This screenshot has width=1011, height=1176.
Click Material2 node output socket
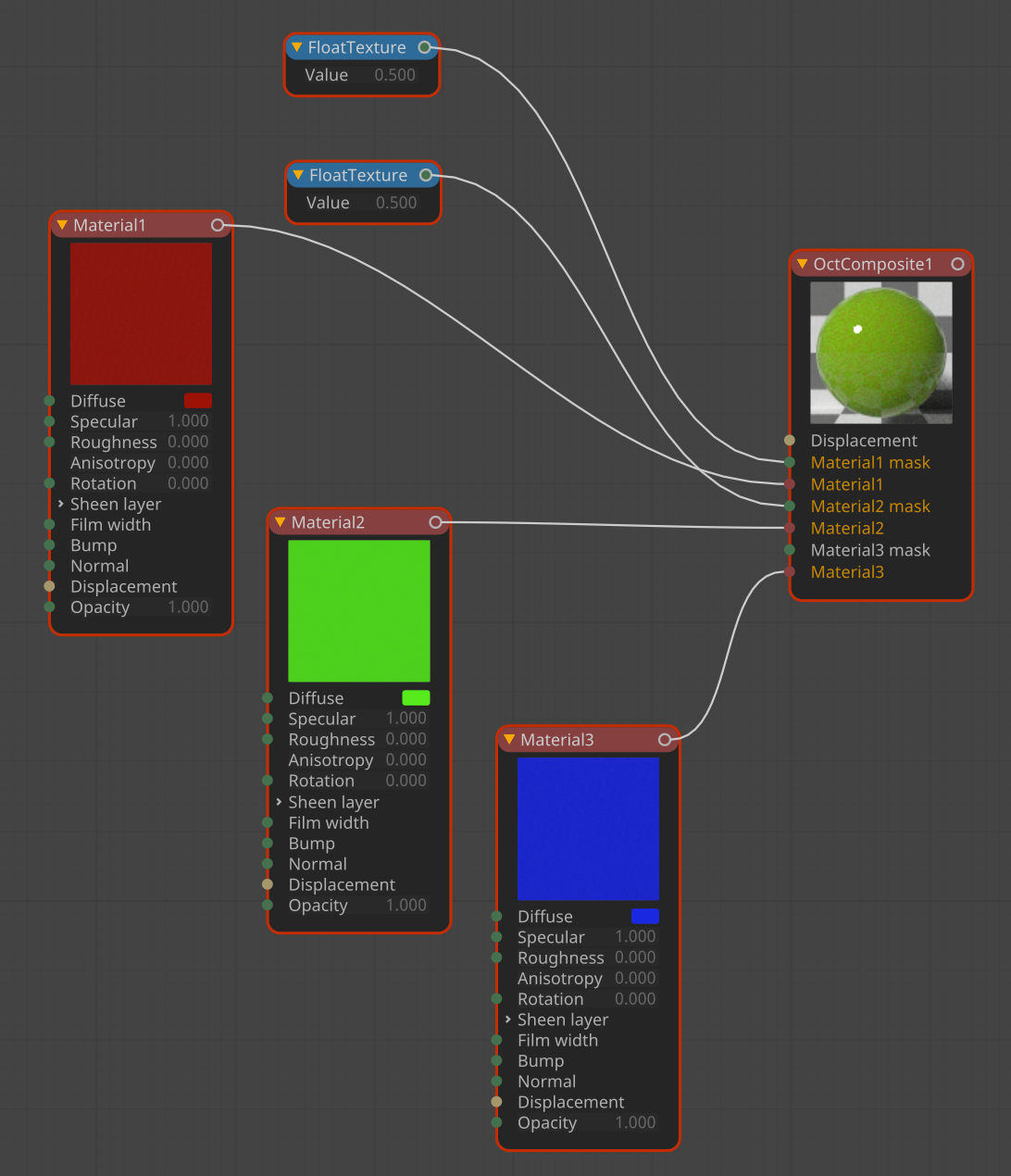tap(435, 522)
